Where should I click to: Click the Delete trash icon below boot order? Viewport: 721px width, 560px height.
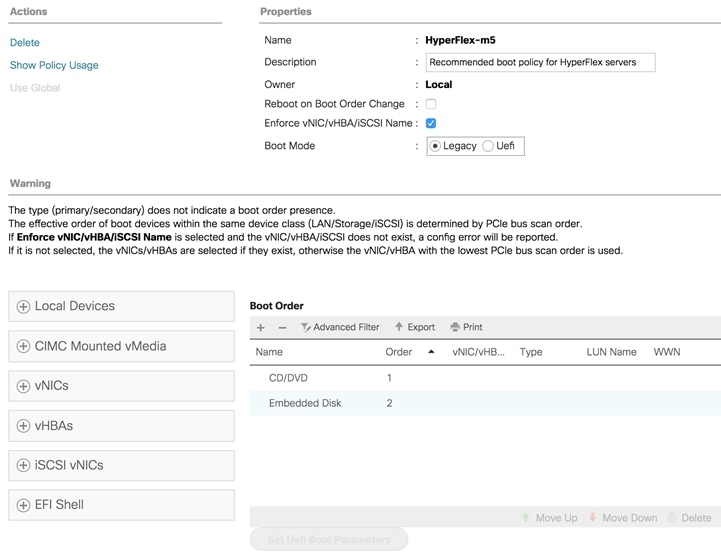point(672,518)
